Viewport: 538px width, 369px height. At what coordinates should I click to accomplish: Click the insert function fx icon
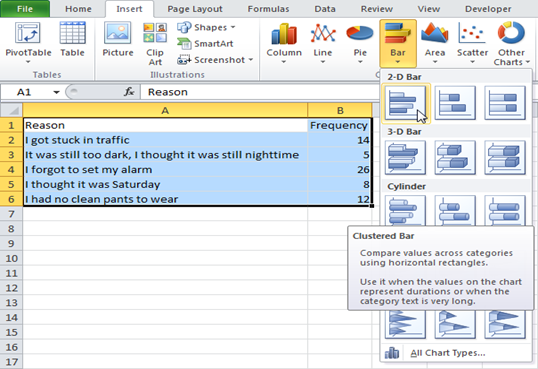pyautogui.click(x=129, y=92)
